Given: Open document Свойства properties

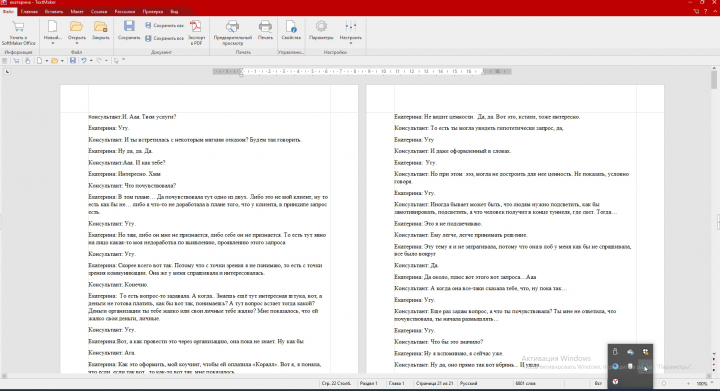Looking at the screenshot, I should (291, 30).
